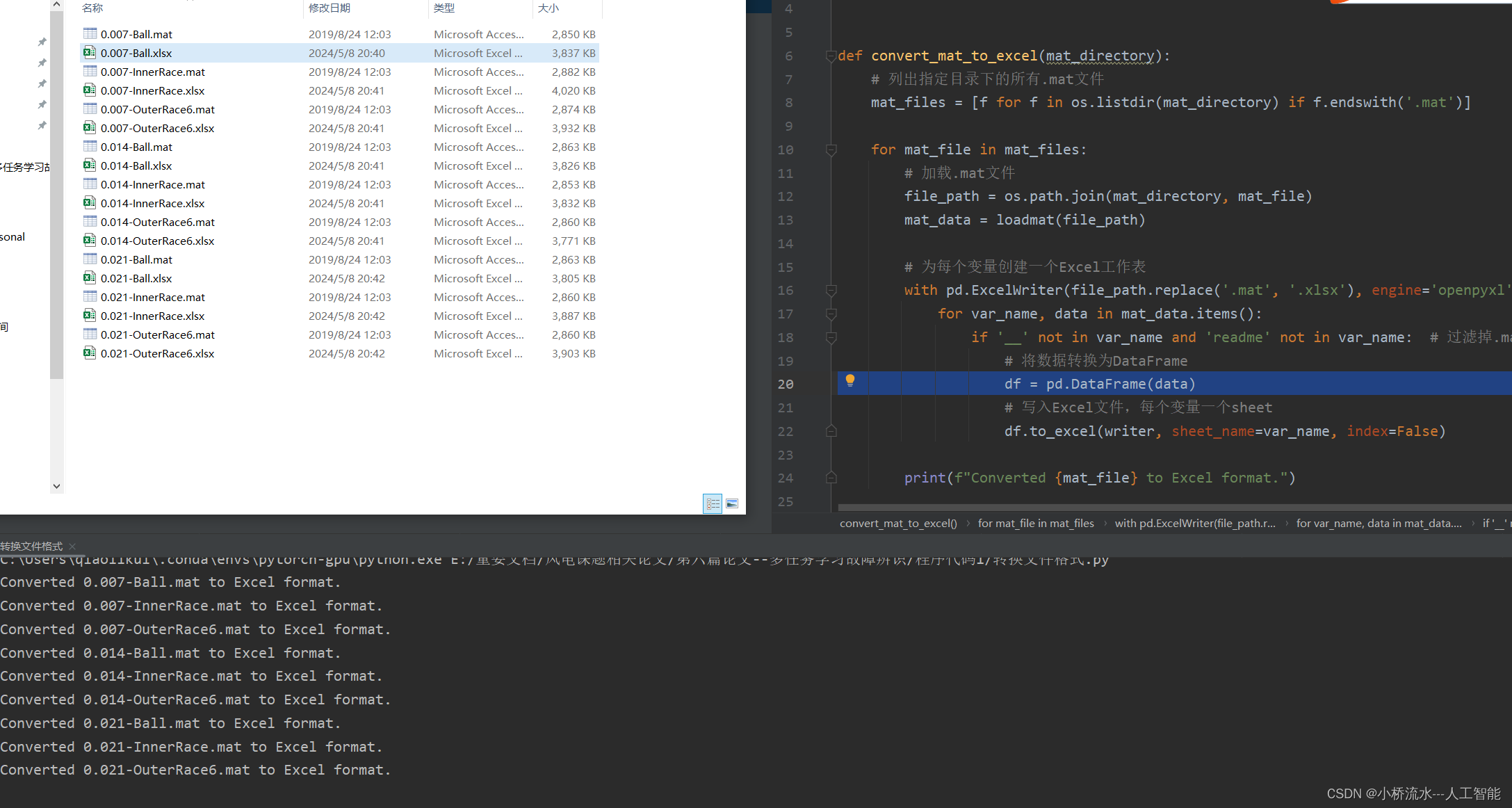The image size is (1512, 808).
Task: Switch Explorer to details view icon
Action: (x=713, y=504)
